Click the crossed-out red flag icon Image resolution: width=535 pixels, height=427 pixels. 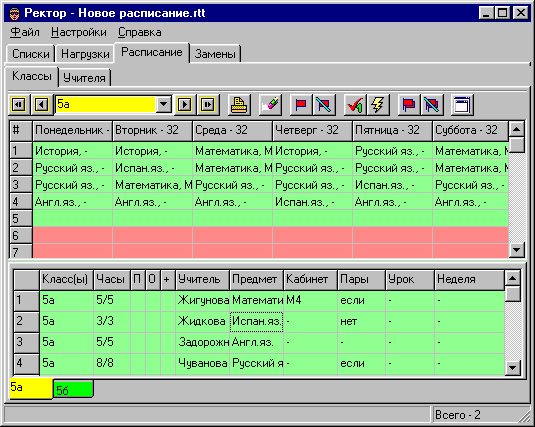[323, 104]
